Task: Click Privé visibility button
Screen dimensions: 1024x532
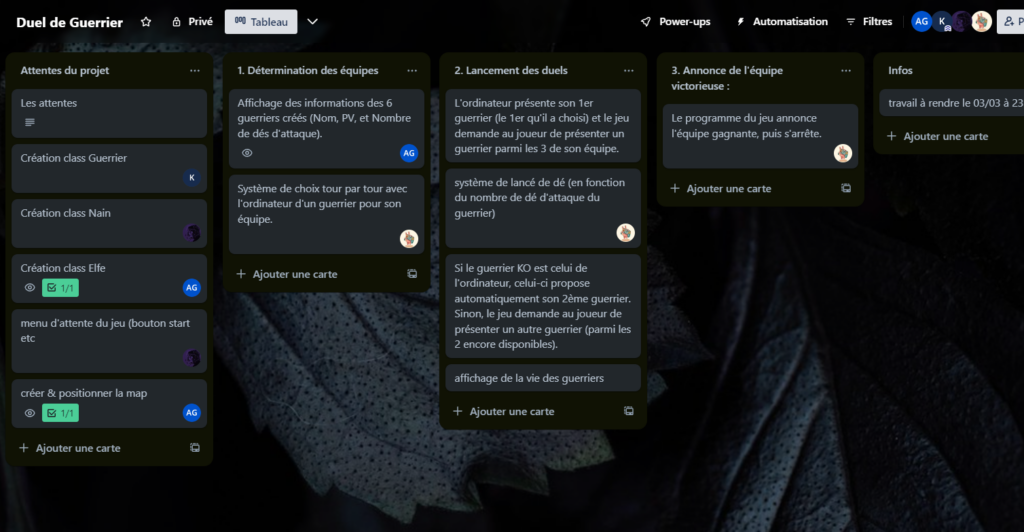Action: [x=192, y=22]
